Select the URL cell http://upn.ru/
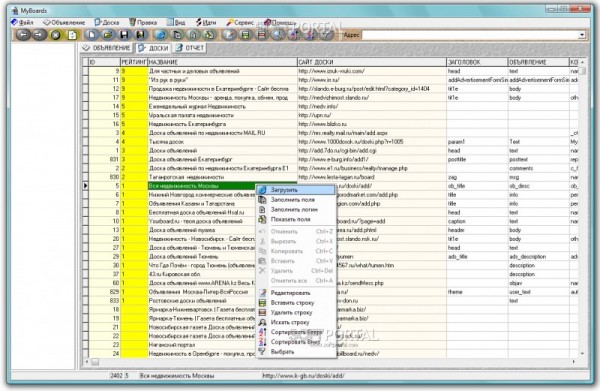The width and height of the screenshot is (600, 391). (372, 115)
